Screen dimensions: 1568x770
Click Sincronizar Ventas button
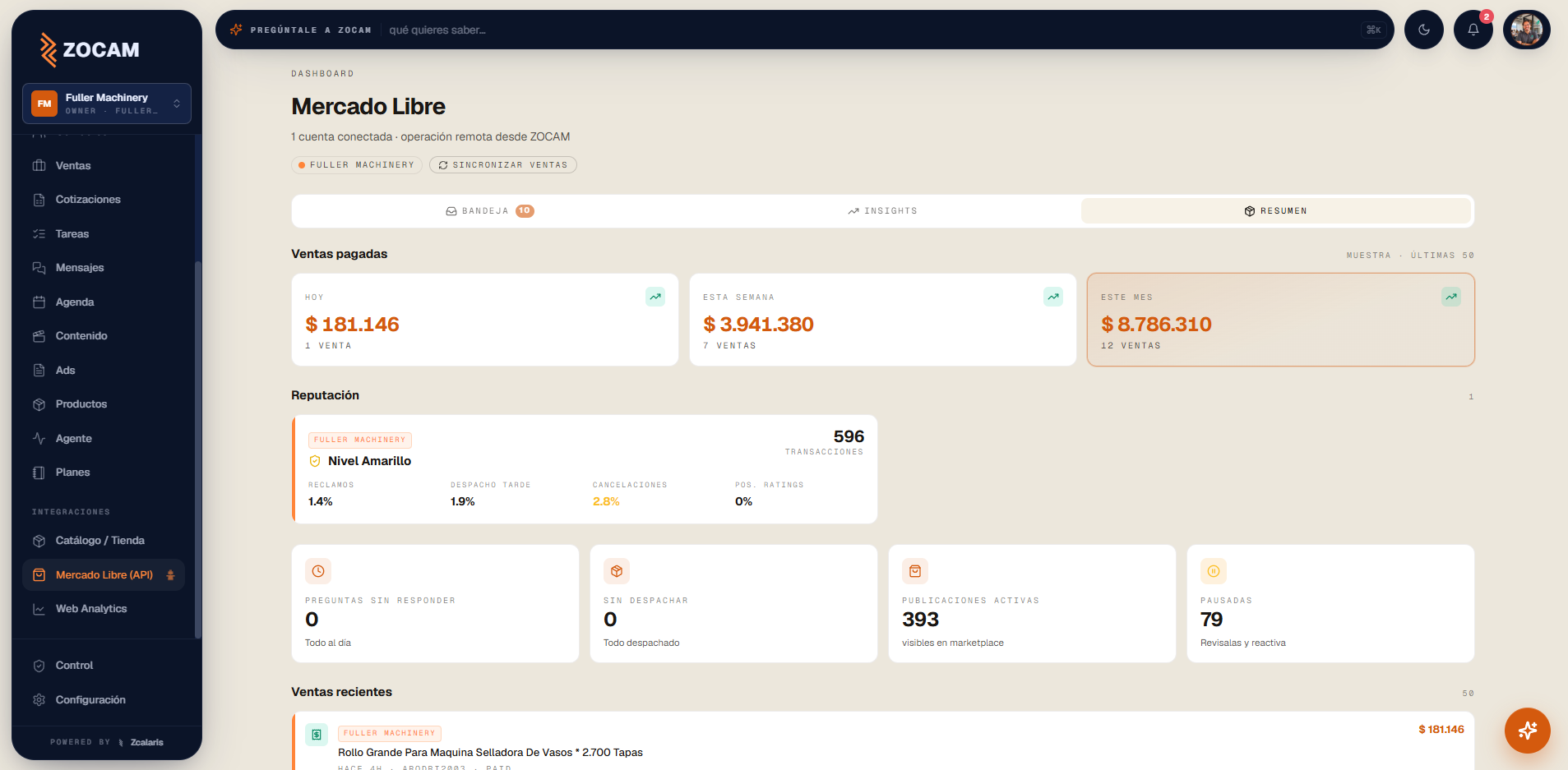coord(503,165)
